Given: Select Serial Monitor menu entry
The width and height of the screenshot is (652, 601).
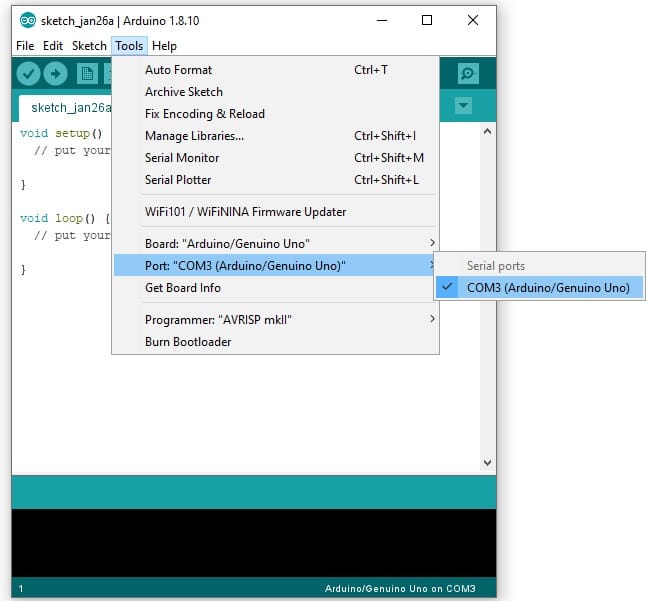Looking at the screenshot, I should click(x=276, y=158).
